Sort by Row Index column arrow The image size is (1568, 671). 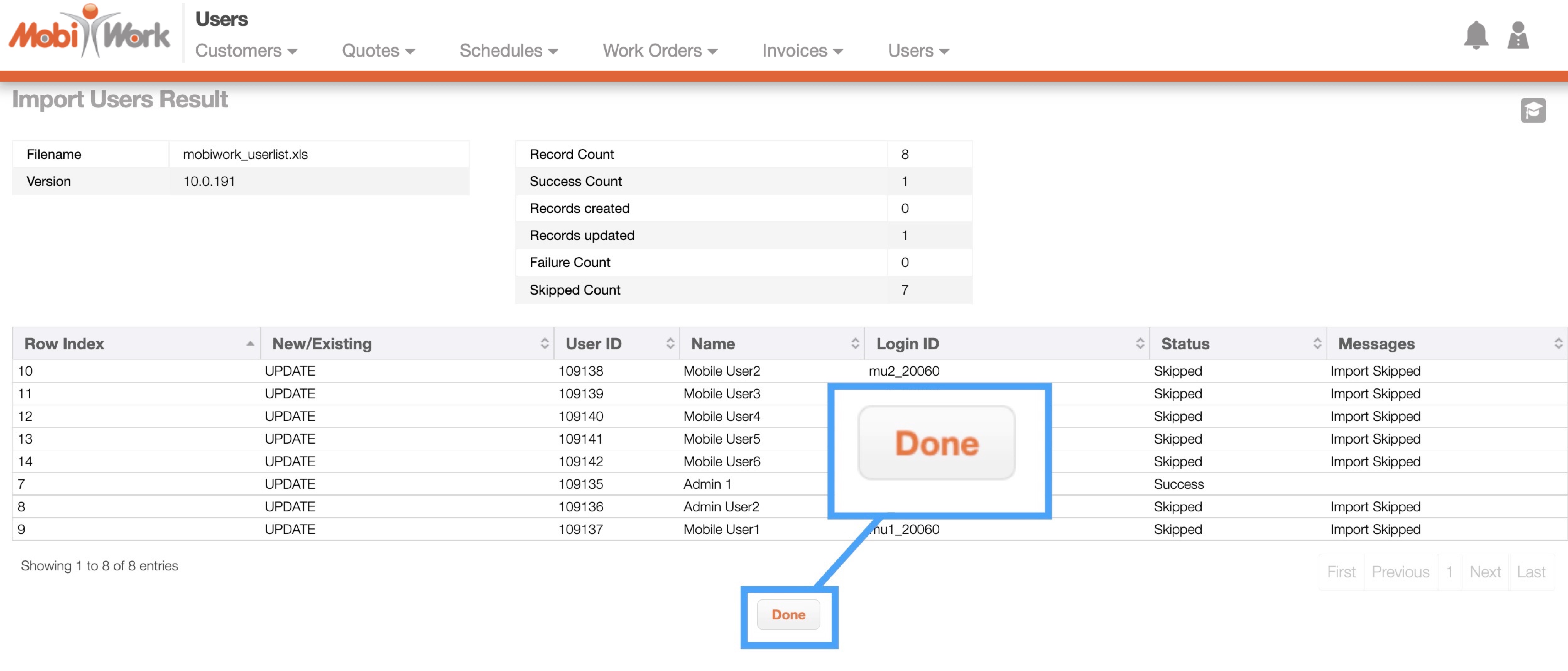[x=250, y=344]
